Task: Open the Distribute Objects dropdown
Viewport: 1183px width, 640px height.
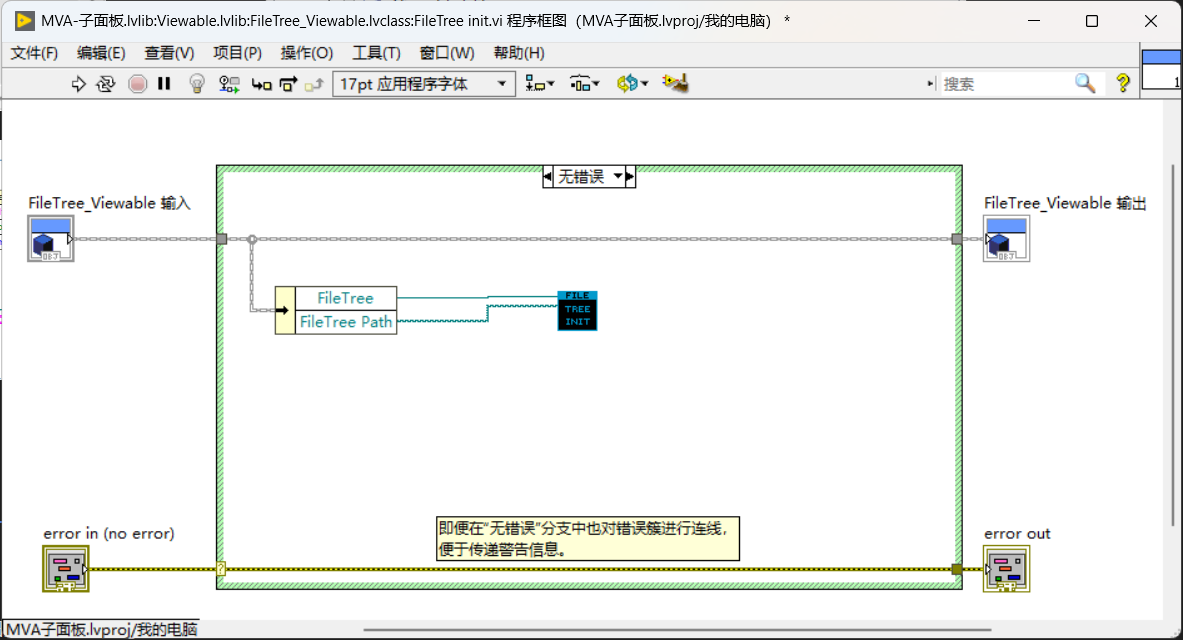Action: [x=584, y=84]
